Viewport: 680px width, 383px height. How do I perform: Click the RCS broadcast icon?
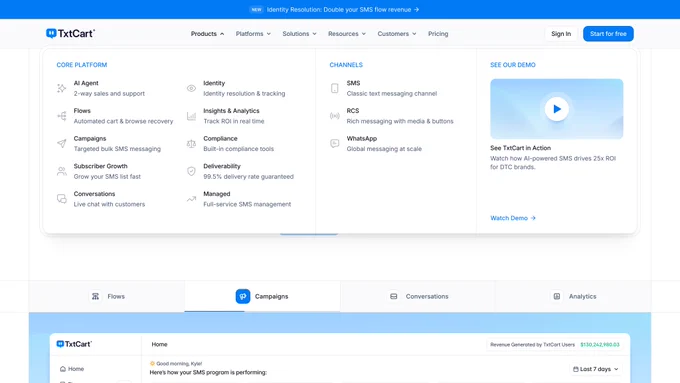coord(334,116)
